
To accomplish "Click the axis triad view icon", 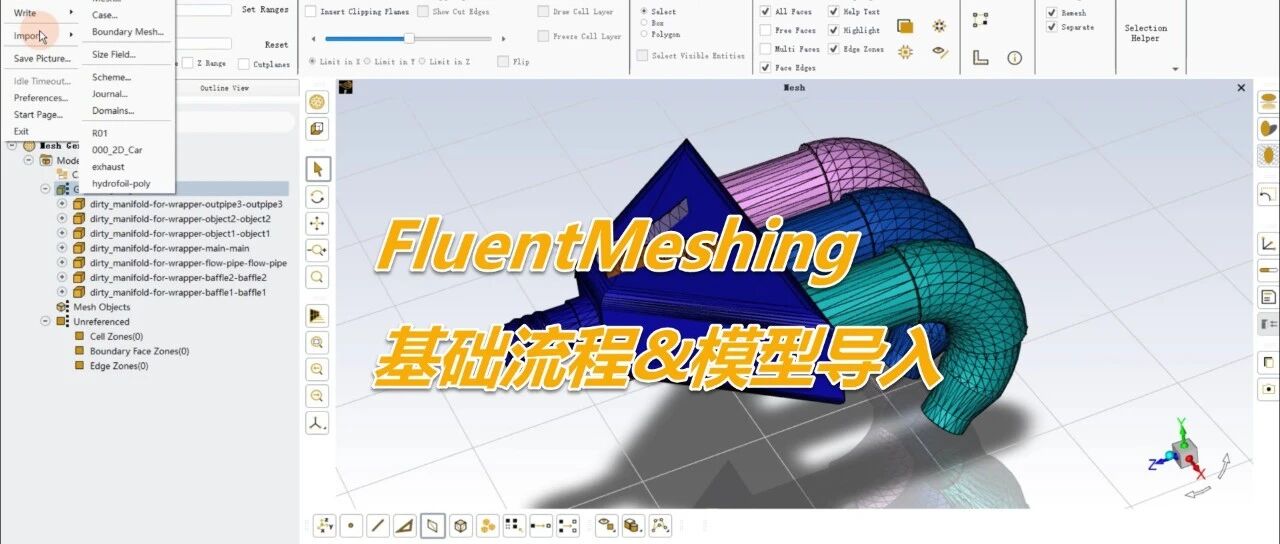I will [x=318, y=423].
